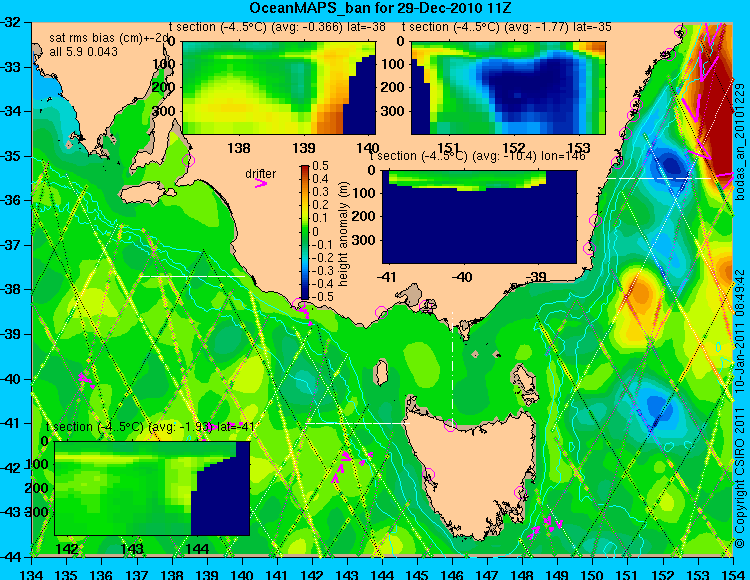Click the white vertical dashed section line at 146E
The height and width of the screenshot is (580, 750).
pos(452,368)
